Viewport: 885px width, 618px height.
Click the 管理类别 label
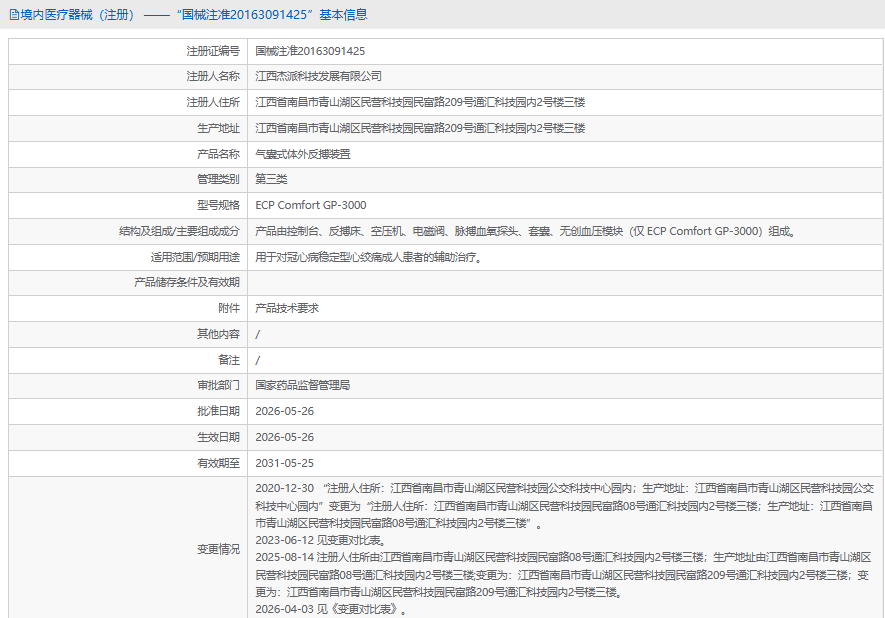(218, 179)
